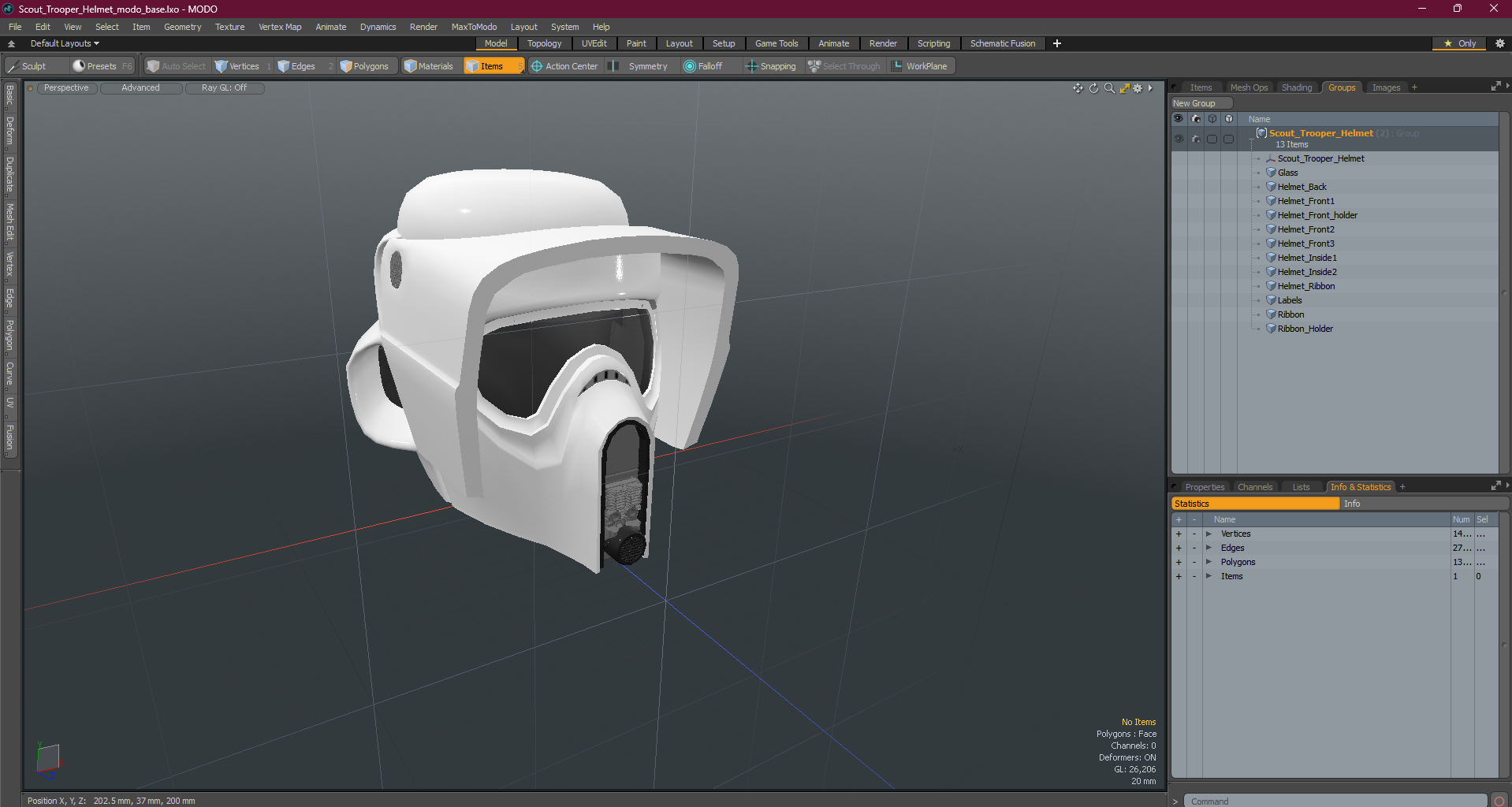Click the New Group button
This screenshot has width=1512, height=807.
pyautogui.click(x=1201, y=103)
